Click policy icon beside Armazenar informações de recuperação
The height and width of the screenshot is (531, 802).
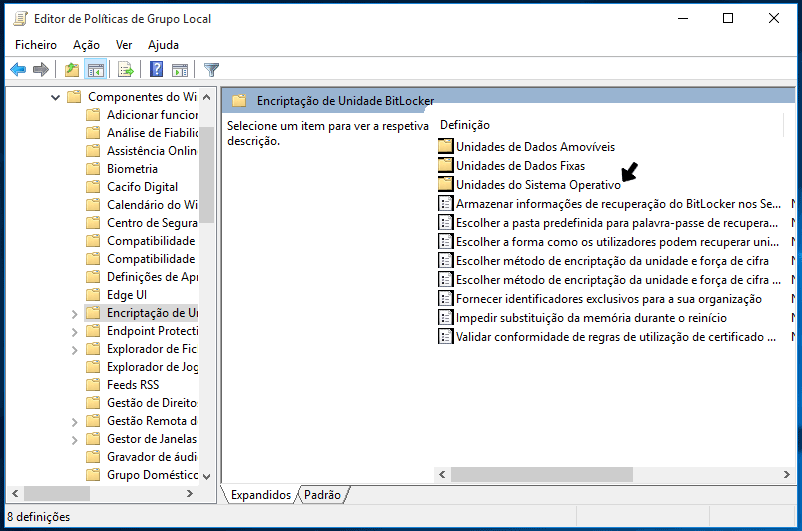(x=445, y=204)
